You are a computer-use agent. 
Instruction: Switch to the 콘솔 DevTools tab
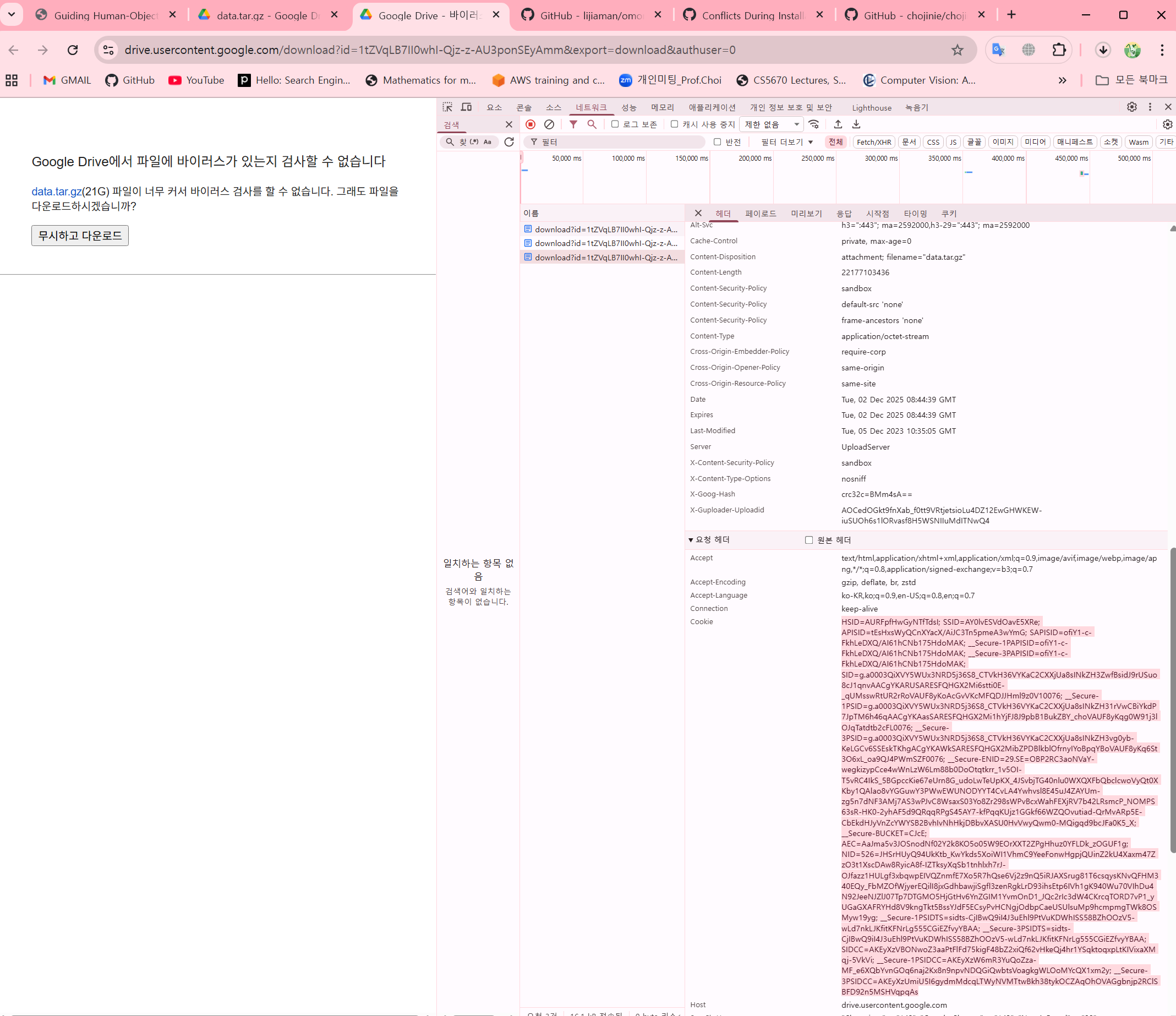point(523,107)
